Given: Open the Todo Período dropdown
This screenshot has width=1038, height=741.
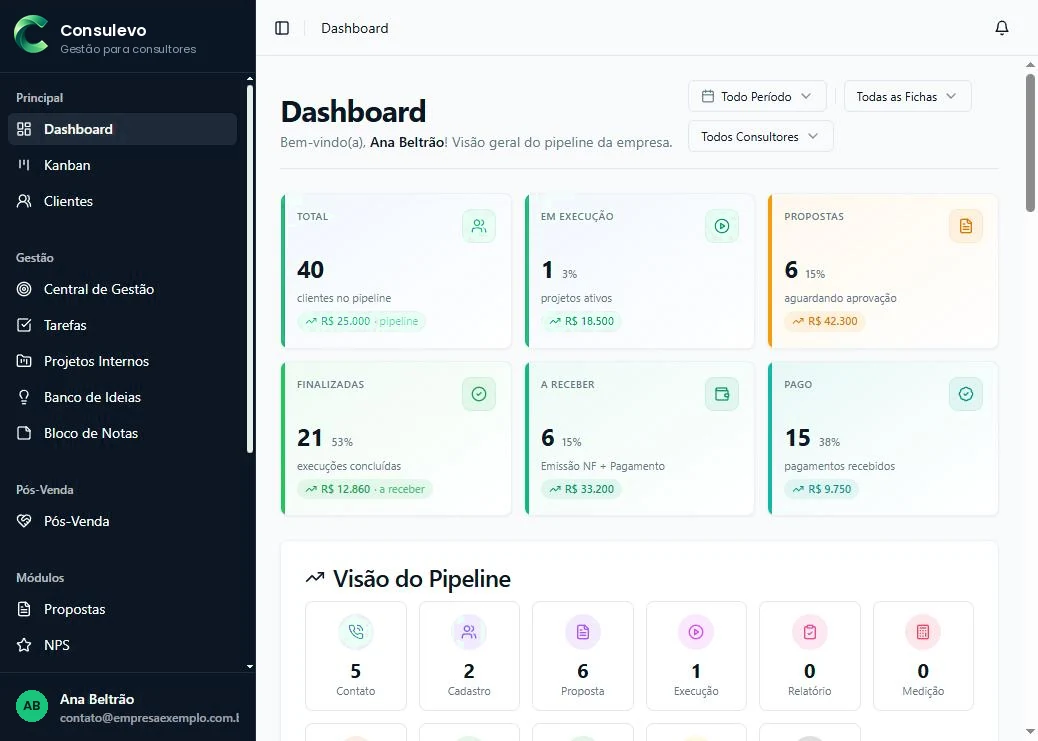Looking at the screenshot, I should click(x=757, y=96).
